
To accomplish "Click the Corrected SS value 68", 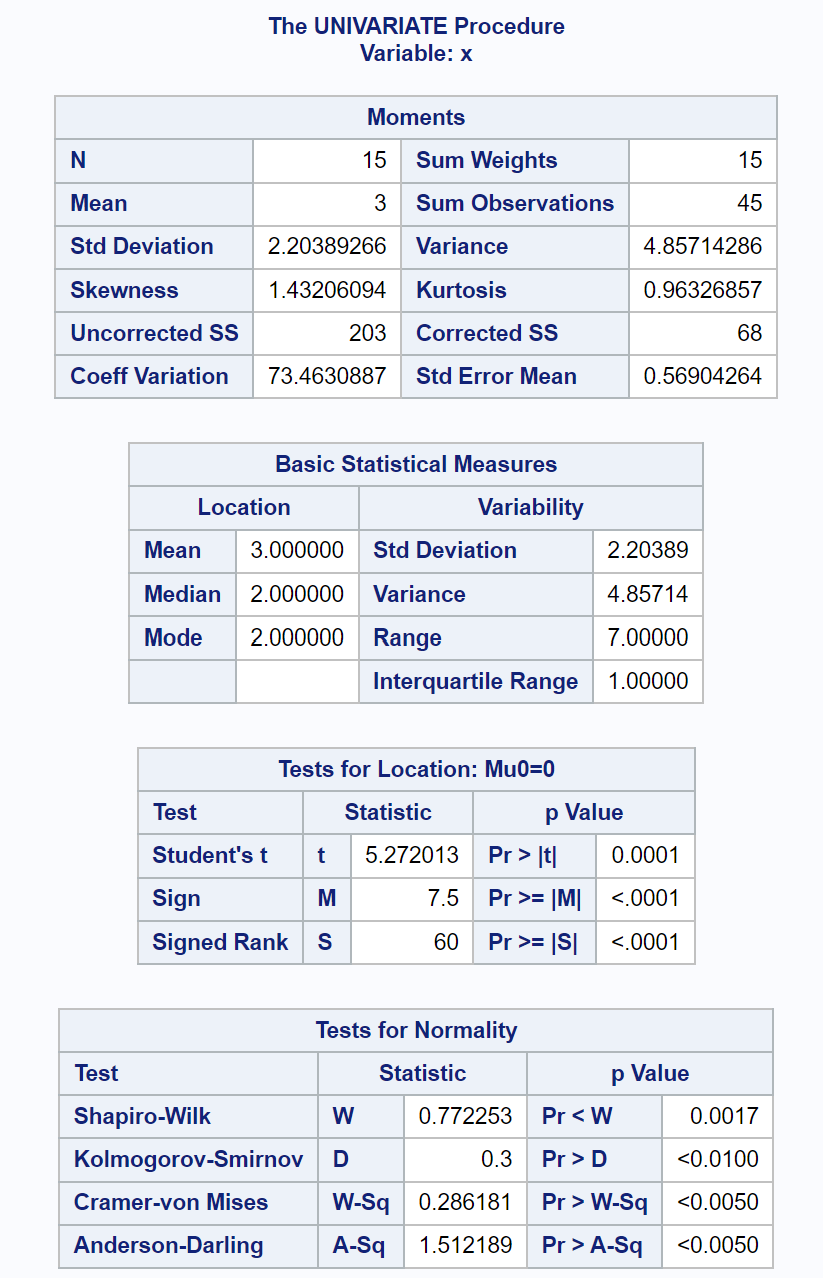I will (703, 333).
